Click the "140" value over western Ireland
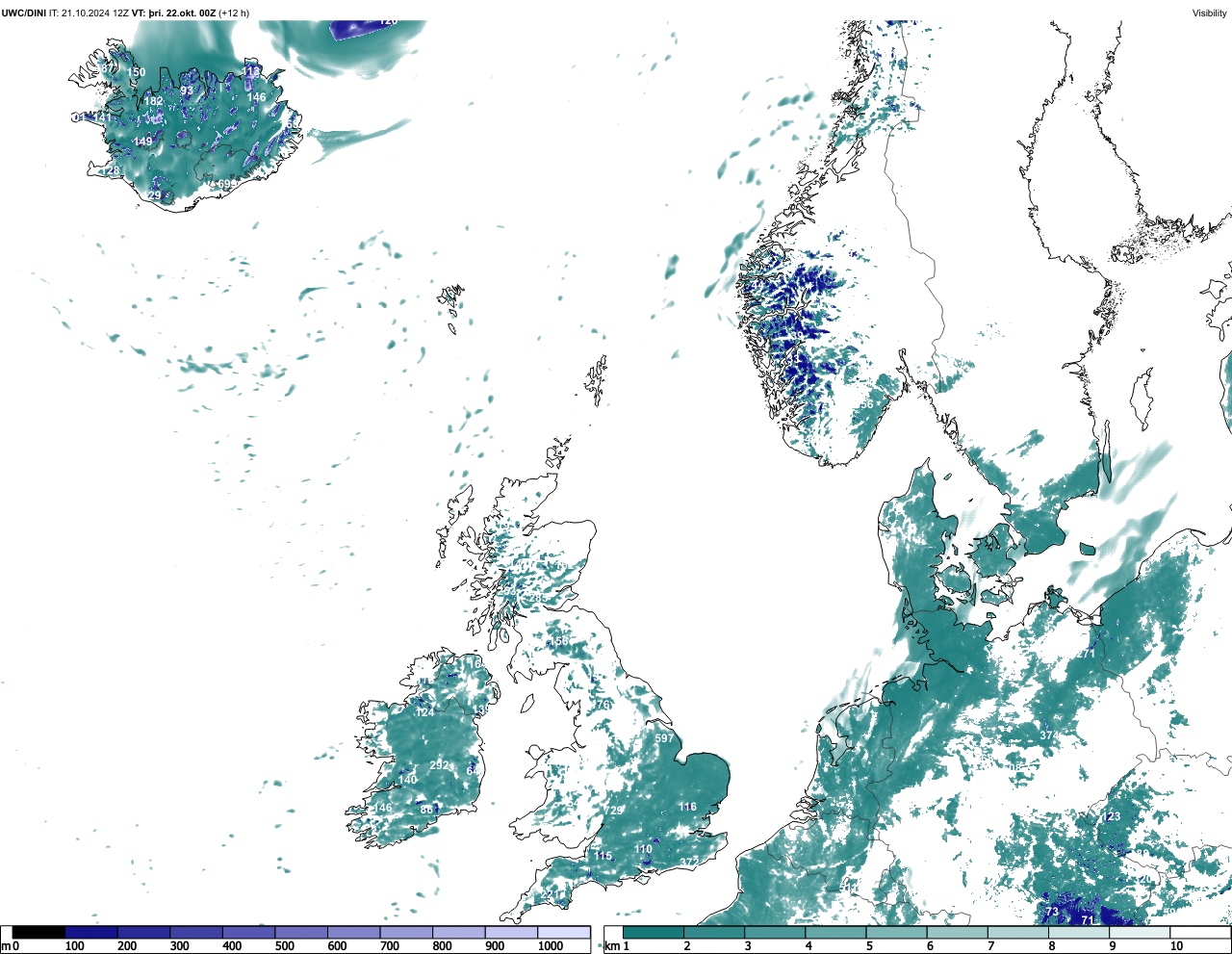Viewport: 1232px width, 954px height. [x=408, y=780]
